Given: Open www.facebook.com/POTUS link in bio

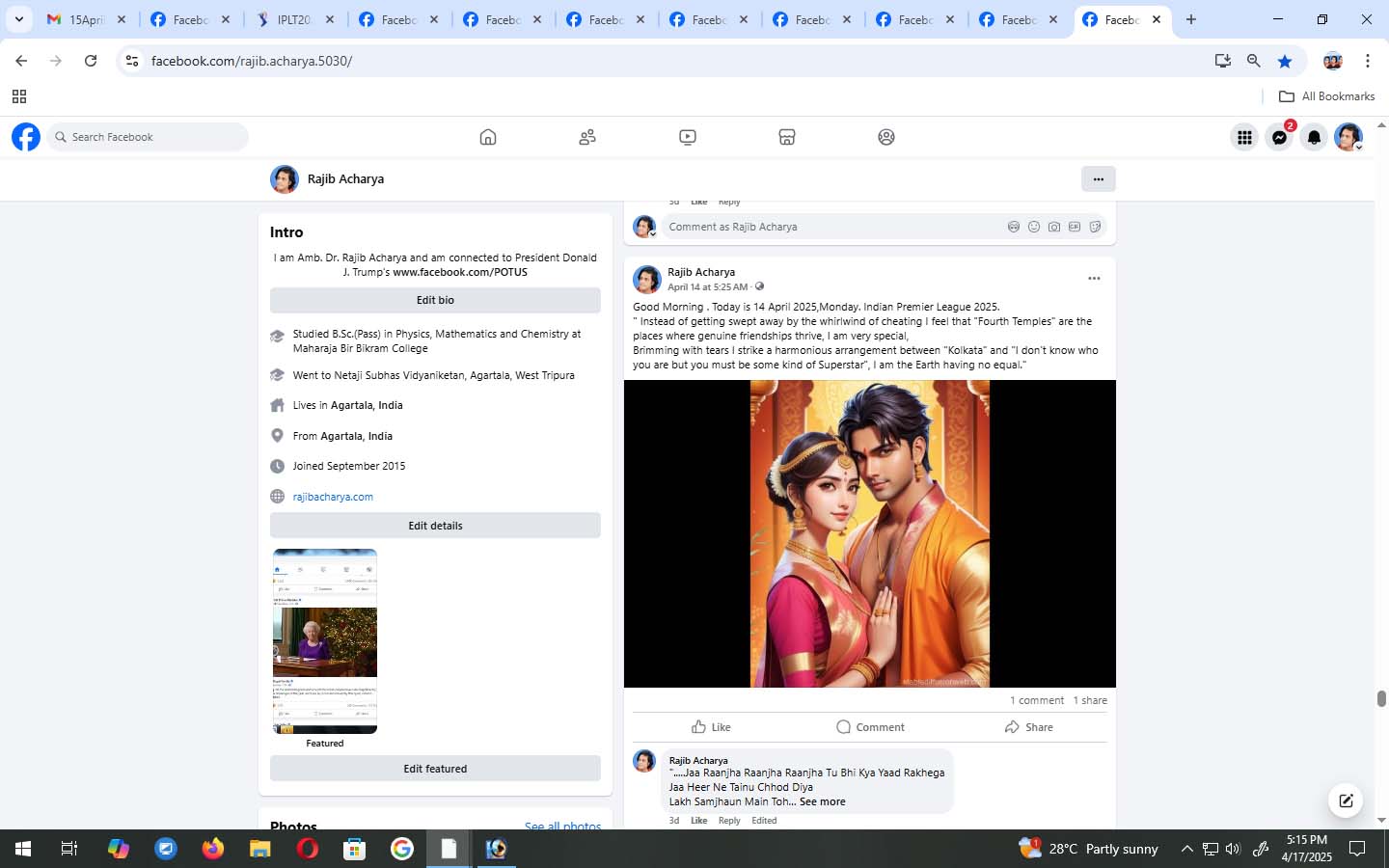Looking at the screenshot, I should pyautogui.click(x=460, y=272).
